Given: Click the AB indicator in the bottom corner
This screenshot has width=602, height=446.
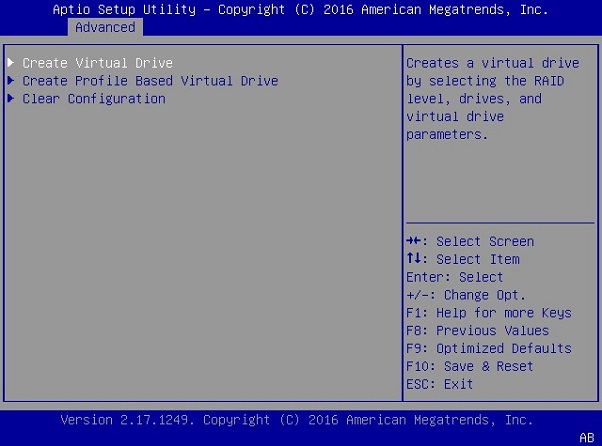Looking at the screenshot, I should 587,437.
